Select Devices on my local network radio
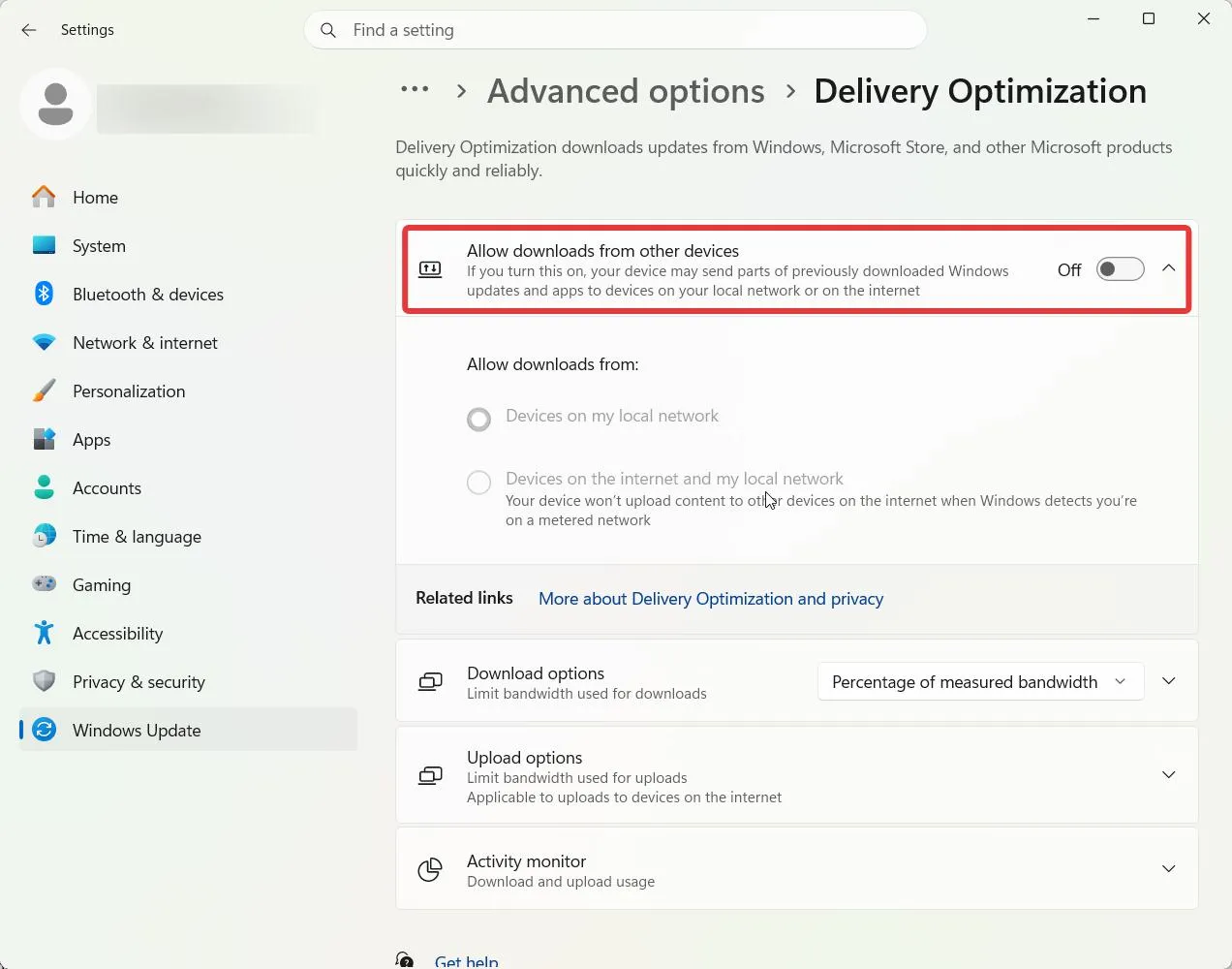The width and height of the screenshot is (1232, 969). click(x=478, y=419)
